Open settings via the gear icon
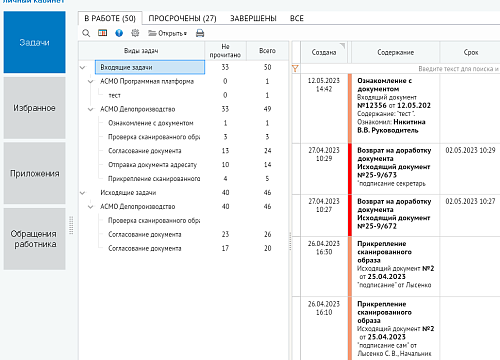Screen dimensions: 500x360 135,33
